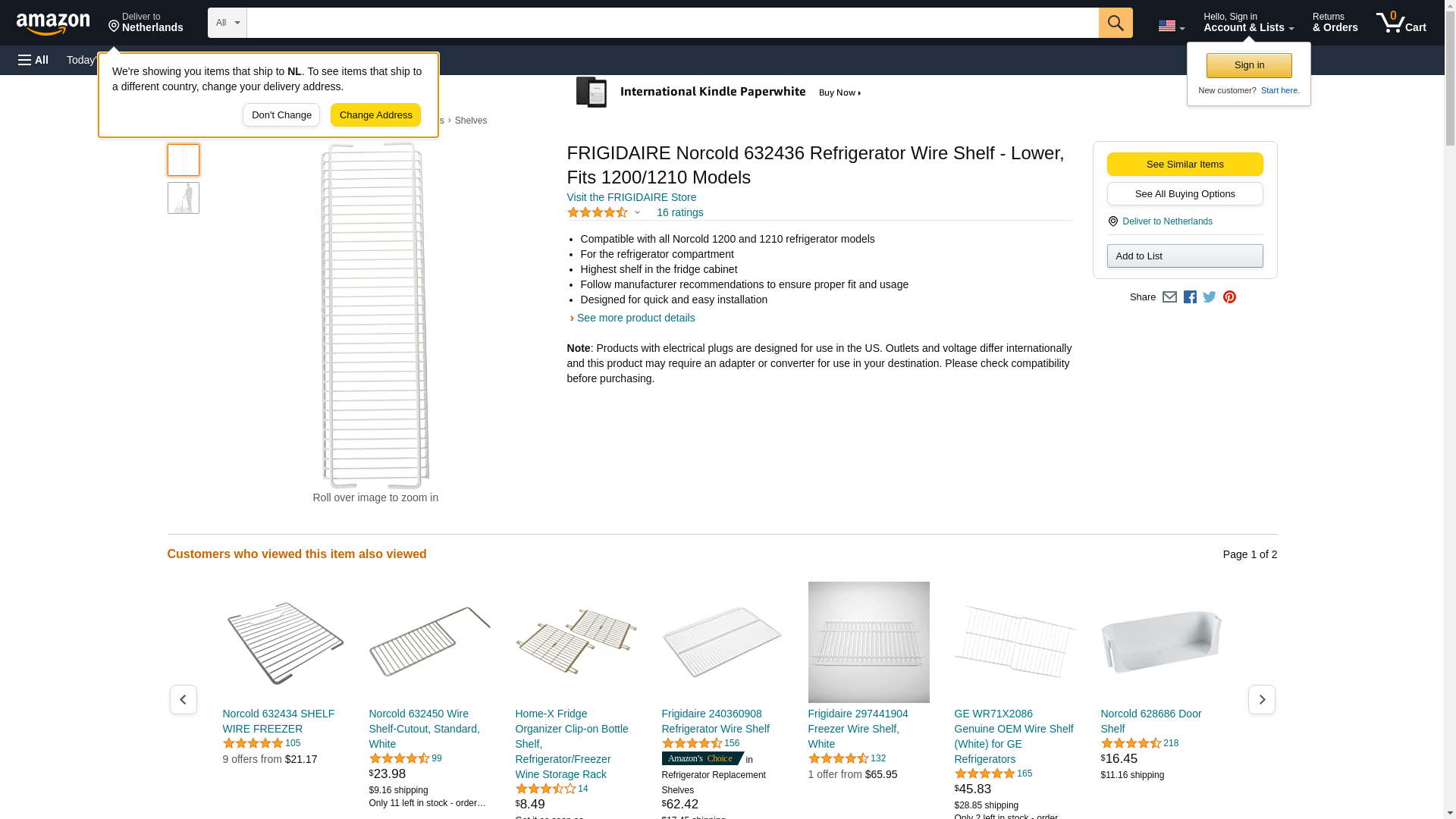Select the second product image thumbnail
This screenshot has width=1456, height=819.
[x=183, y=198]
